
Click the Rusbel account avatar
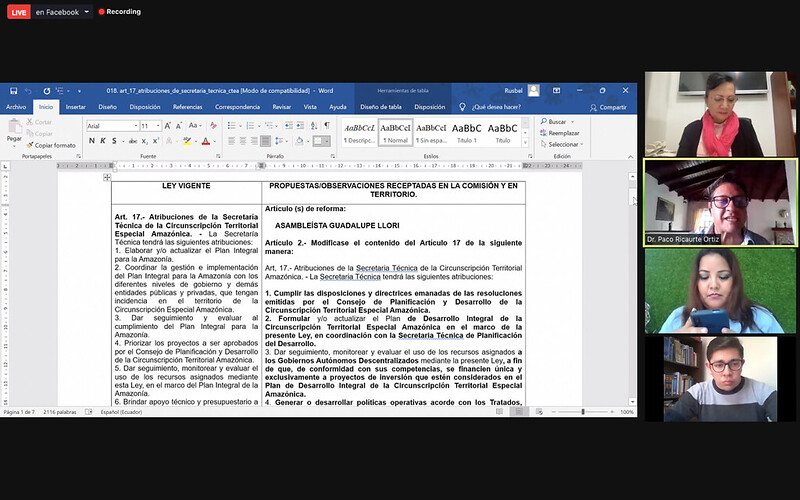(x=534, y=91)
